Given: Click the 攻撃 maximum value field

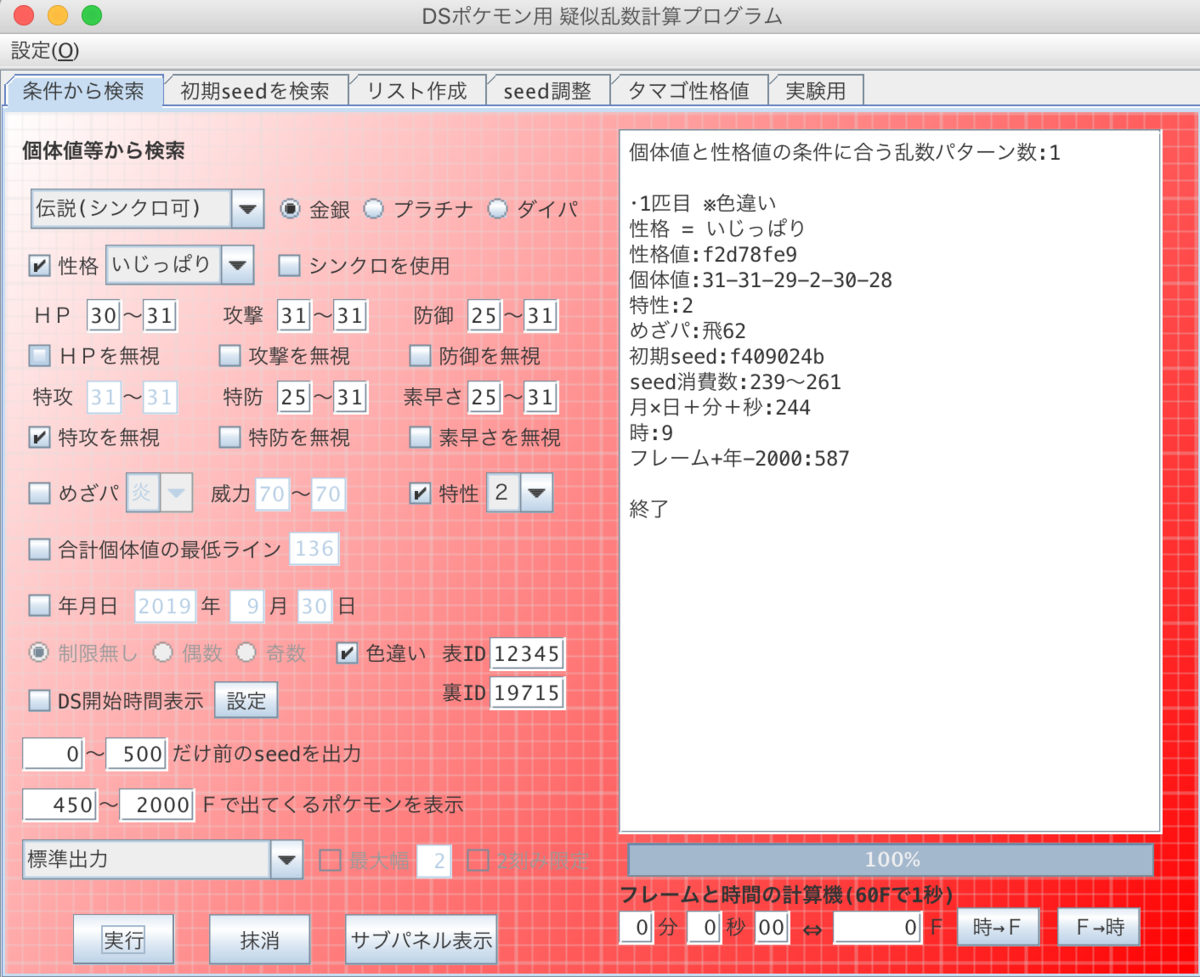Looking at the screenshot, I should [351, 317].
